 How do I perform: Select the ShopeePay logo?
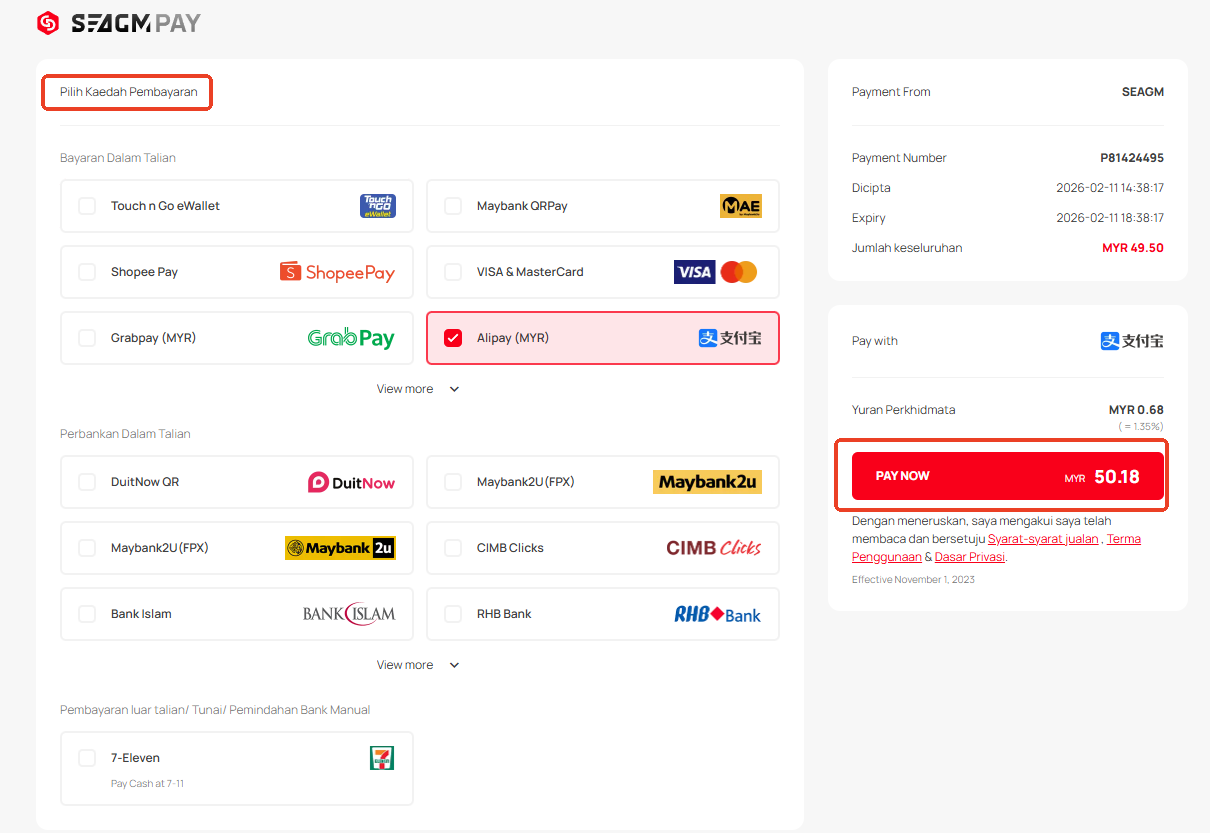337,272
